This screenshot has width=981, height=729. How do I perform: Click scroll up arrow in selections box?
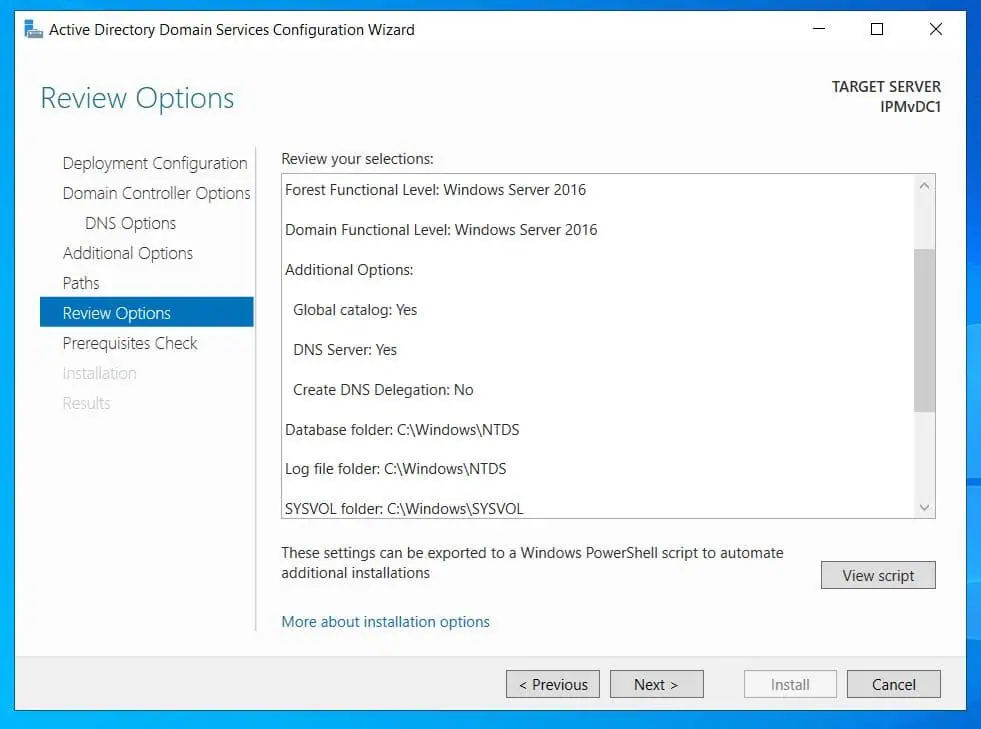click(x=924, y=186)
